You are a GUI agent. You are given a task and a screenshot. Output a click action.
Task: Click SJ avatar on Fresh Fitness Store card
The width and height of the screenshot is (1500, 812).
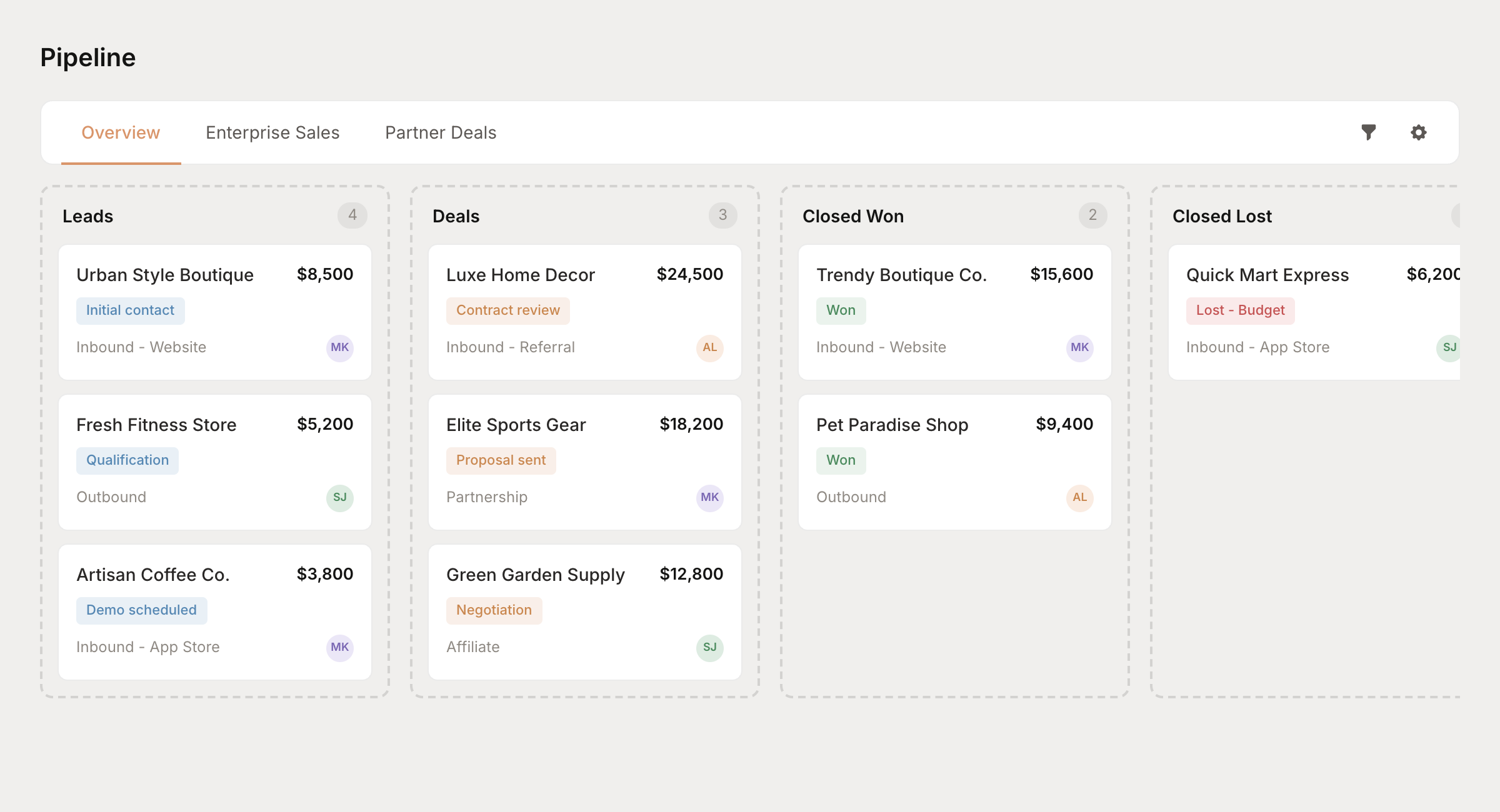pyautogui.click(x=339, y=498)
